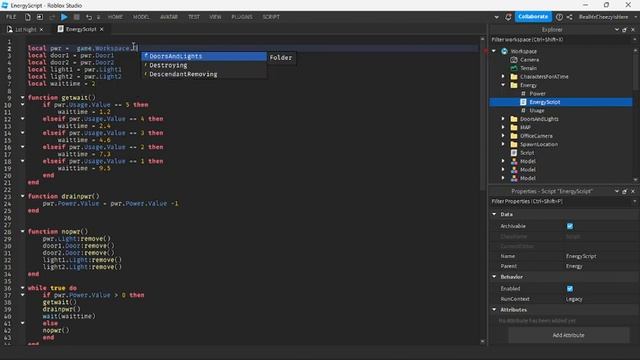Switch to the HOME ribbon tab
The height and width of the screenshot is (360, 640).
click(115, 17)
